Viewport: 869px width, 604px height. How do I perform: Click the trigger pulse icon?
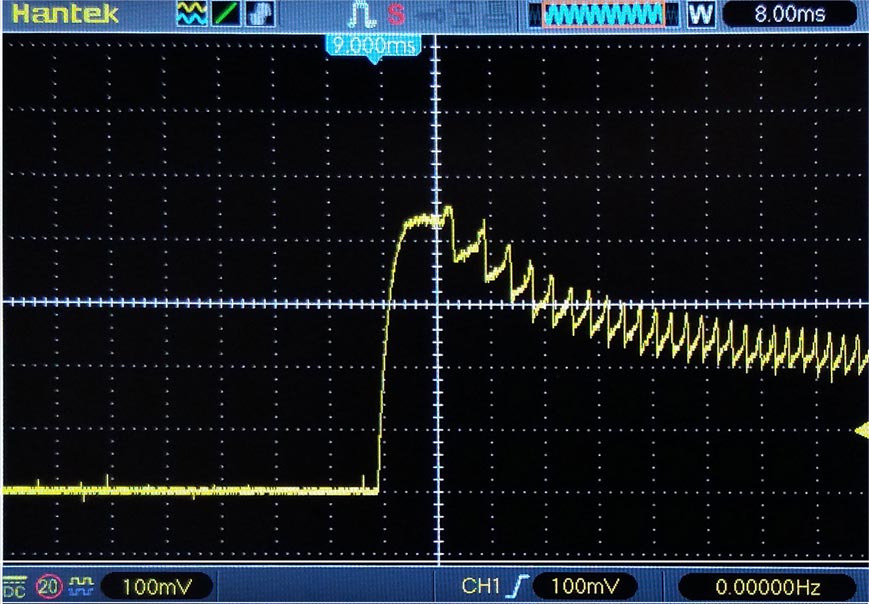click(362, 14)
